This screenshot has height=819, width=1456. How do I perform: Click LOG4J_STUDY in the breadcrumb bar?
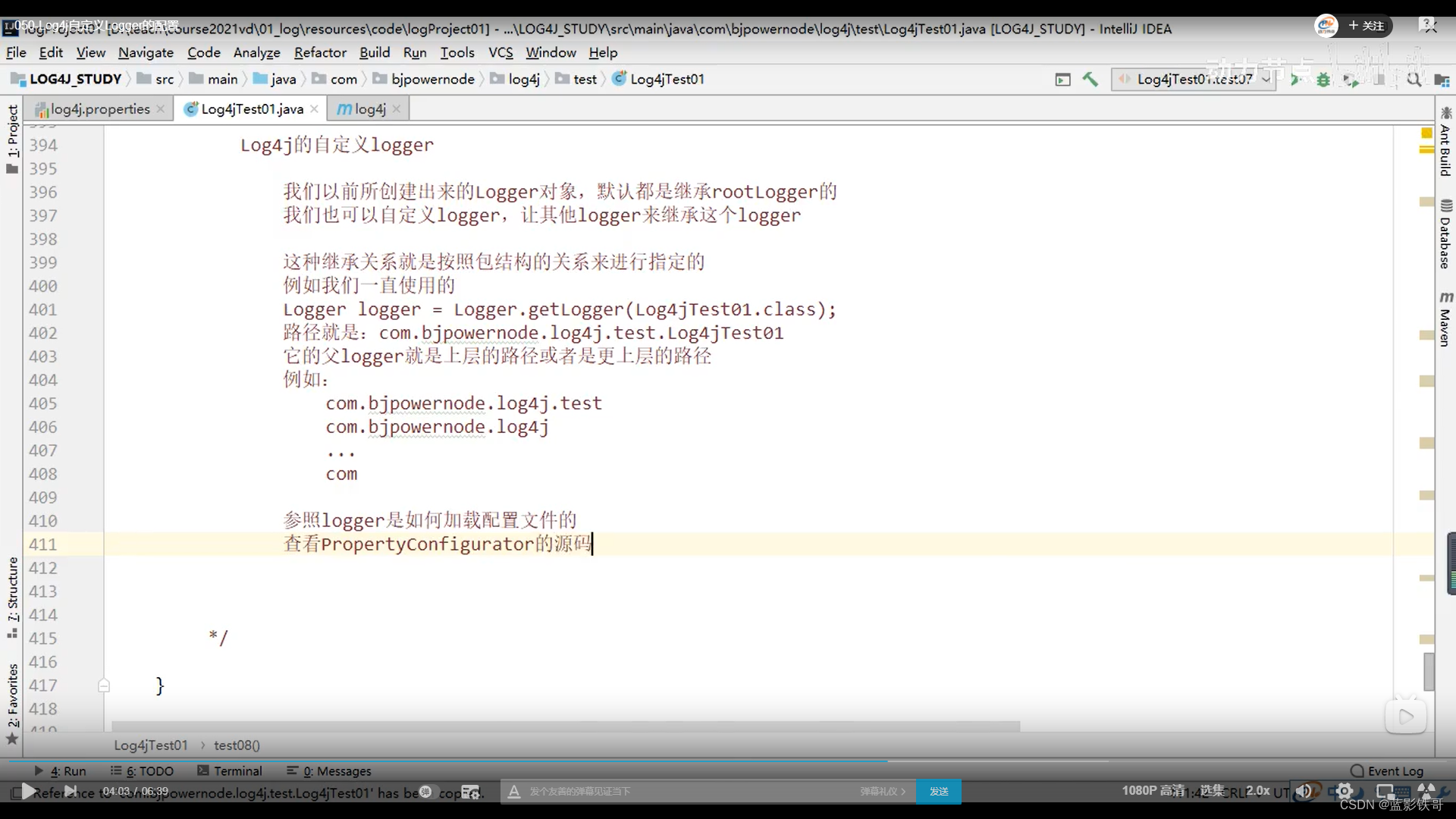(67, 79)
